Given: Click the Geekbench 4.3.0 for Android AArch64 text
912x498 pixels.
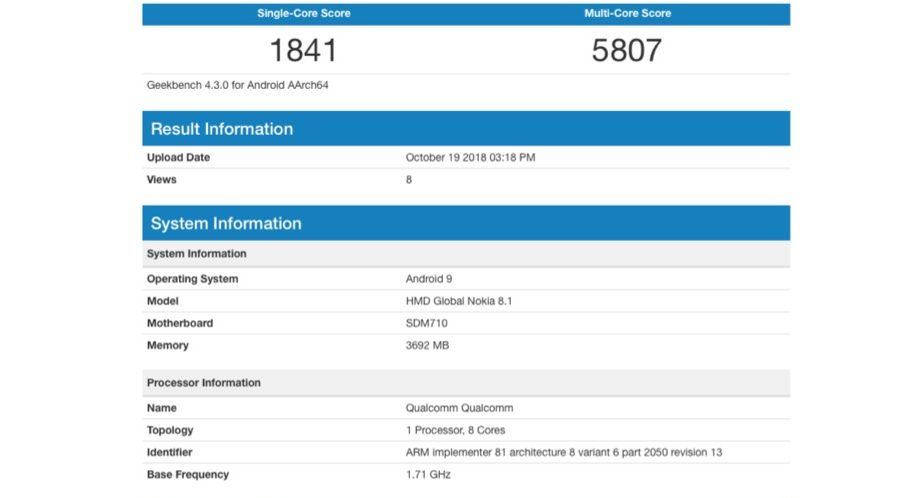Looking at the screenshot, I should (238, 85).
